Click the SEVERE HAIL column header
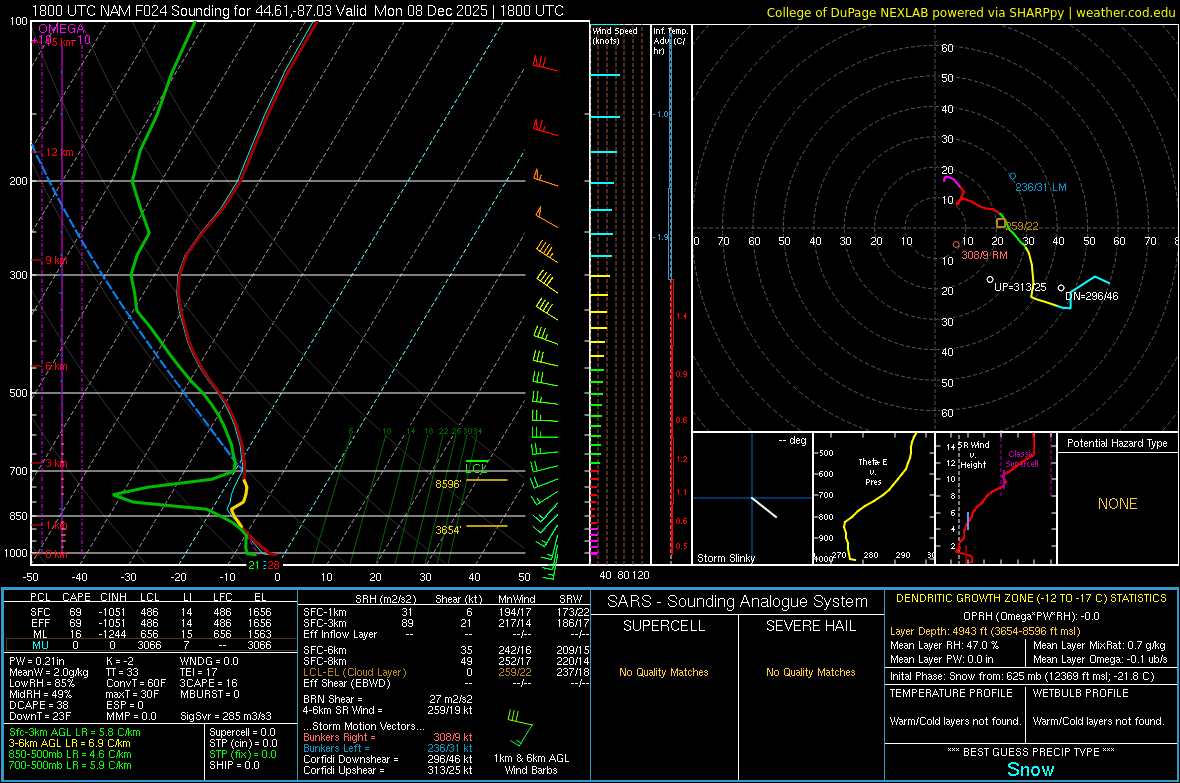This screenshot has height=783, width=1180. (810, 626)
